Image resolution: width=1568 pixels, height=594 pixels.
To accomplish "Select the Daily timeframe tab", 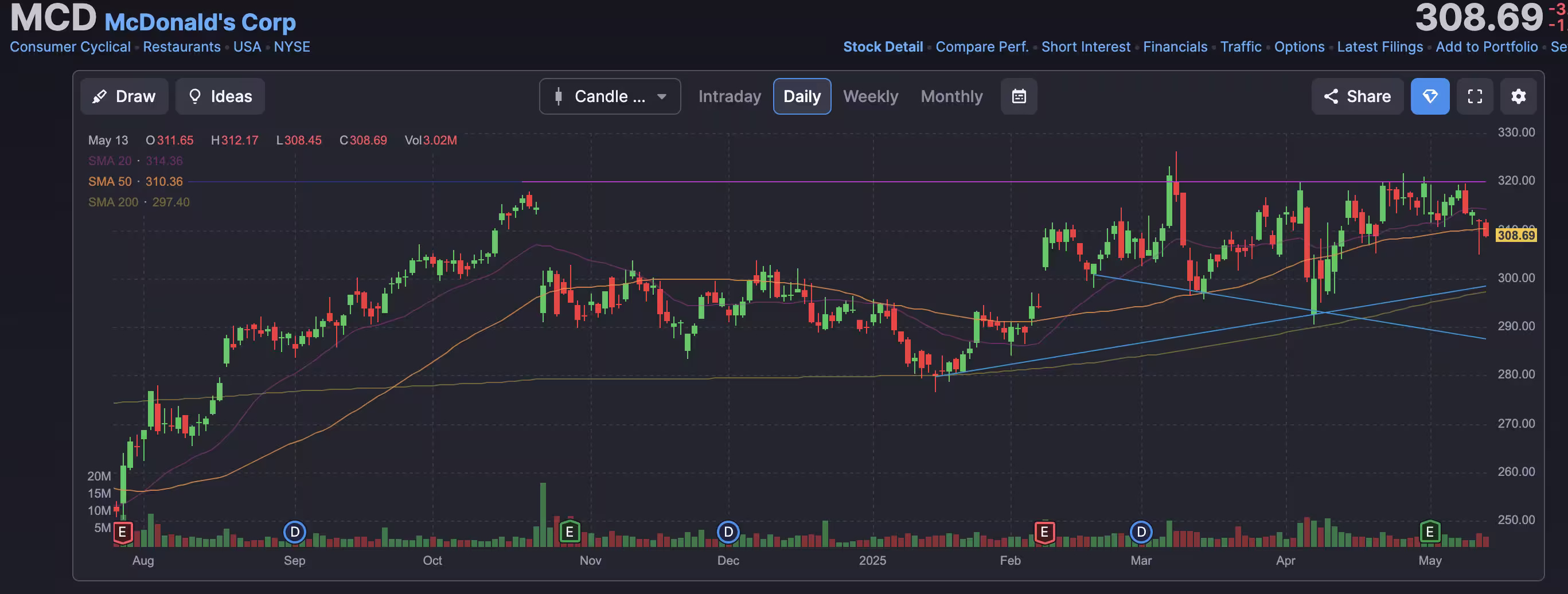I will pos(802,96).
